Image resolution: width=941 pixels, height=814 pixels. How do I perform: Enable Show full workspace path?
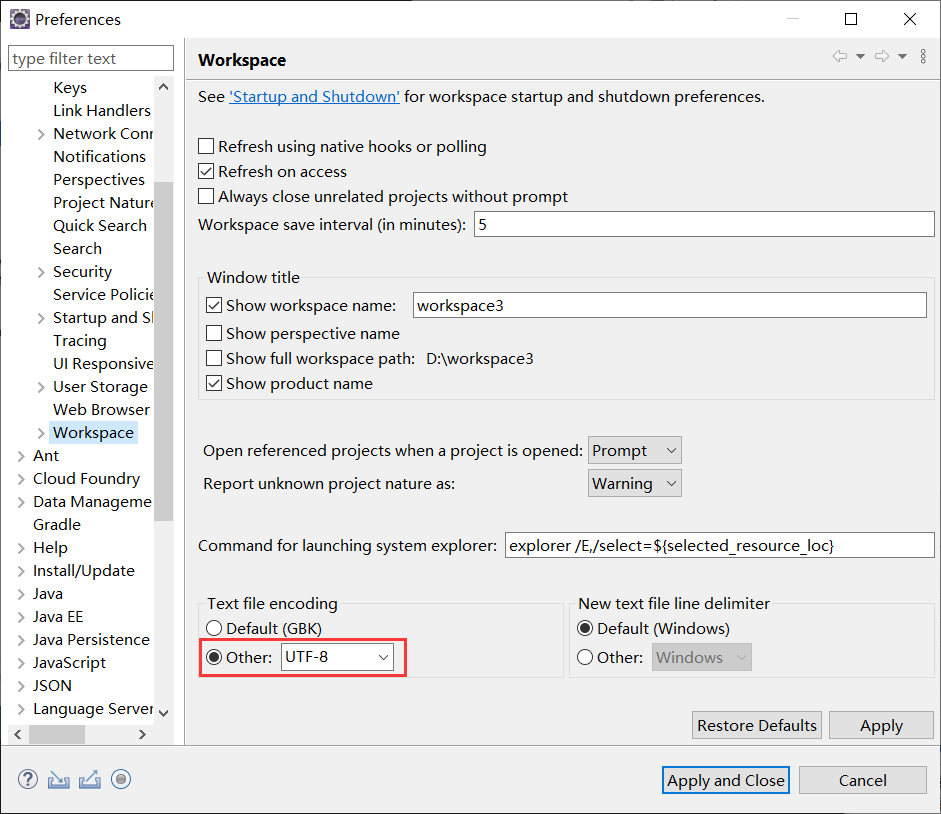pos(214,358)
